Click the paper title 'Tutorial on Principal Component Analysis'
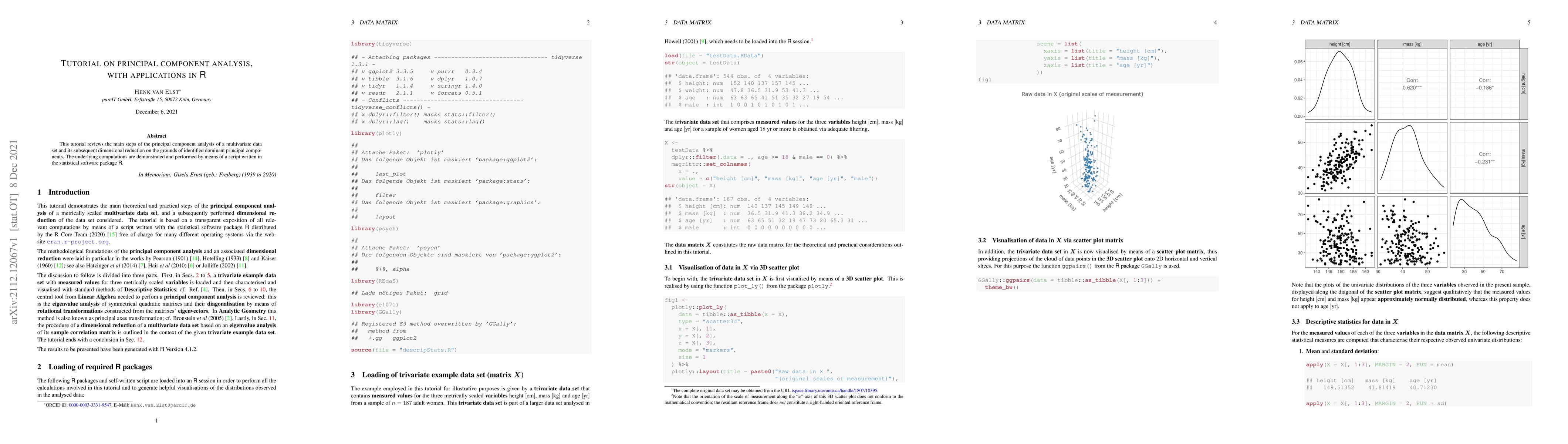 156,63
